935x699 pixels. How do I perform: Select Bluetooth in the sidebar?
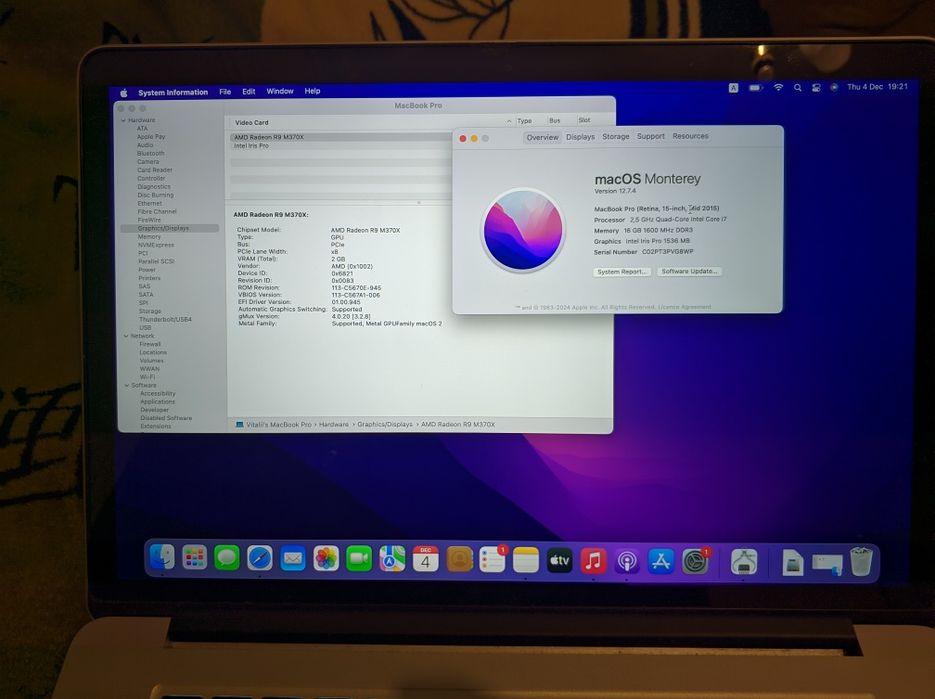tap(150, 153)
